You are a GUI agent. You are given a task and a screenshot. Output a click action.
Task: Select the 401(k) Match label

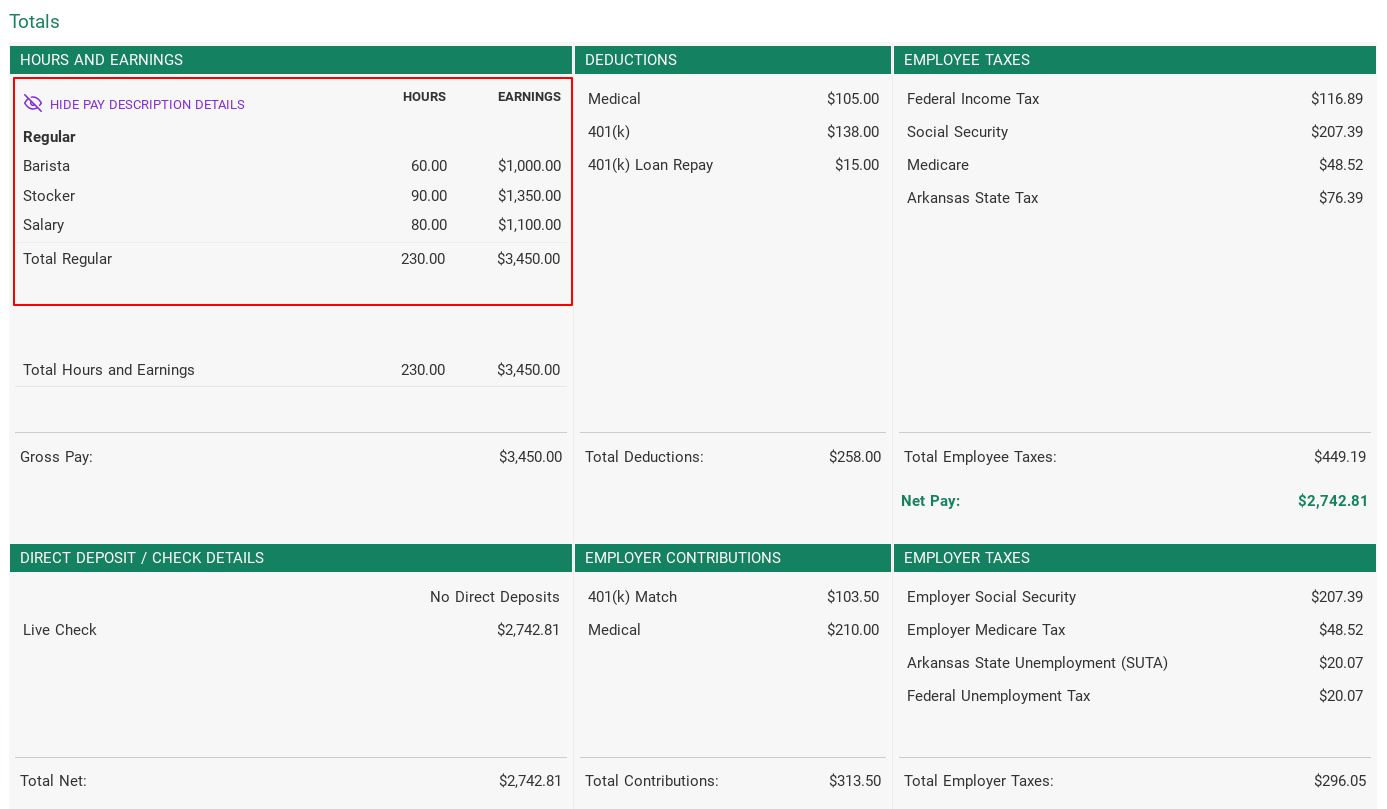[x=632, y=597]
